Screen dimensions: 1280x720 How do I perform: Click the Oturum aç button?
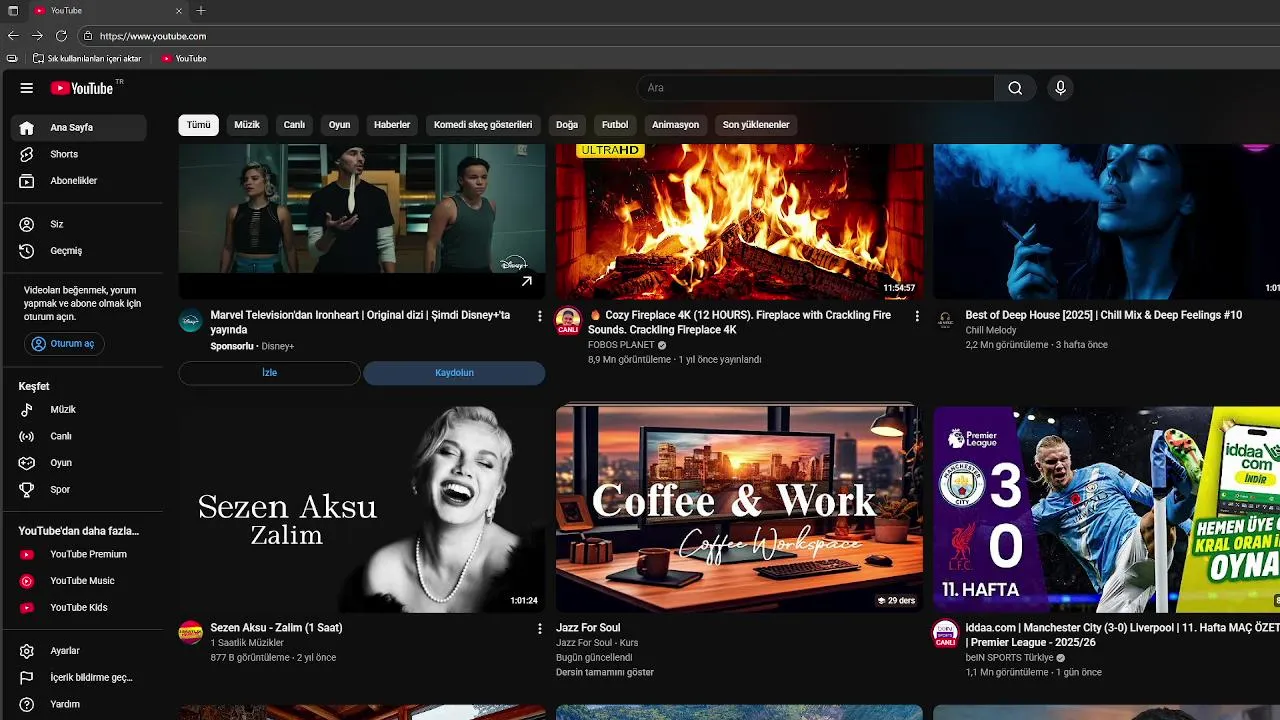click(64, 344)
